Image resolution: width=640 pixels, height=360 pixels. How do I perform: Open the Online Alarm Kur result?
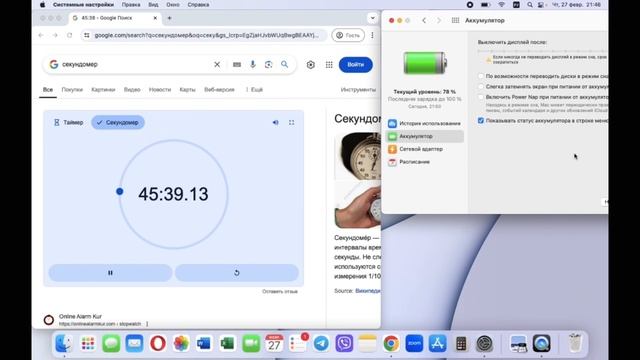[80, 316]
